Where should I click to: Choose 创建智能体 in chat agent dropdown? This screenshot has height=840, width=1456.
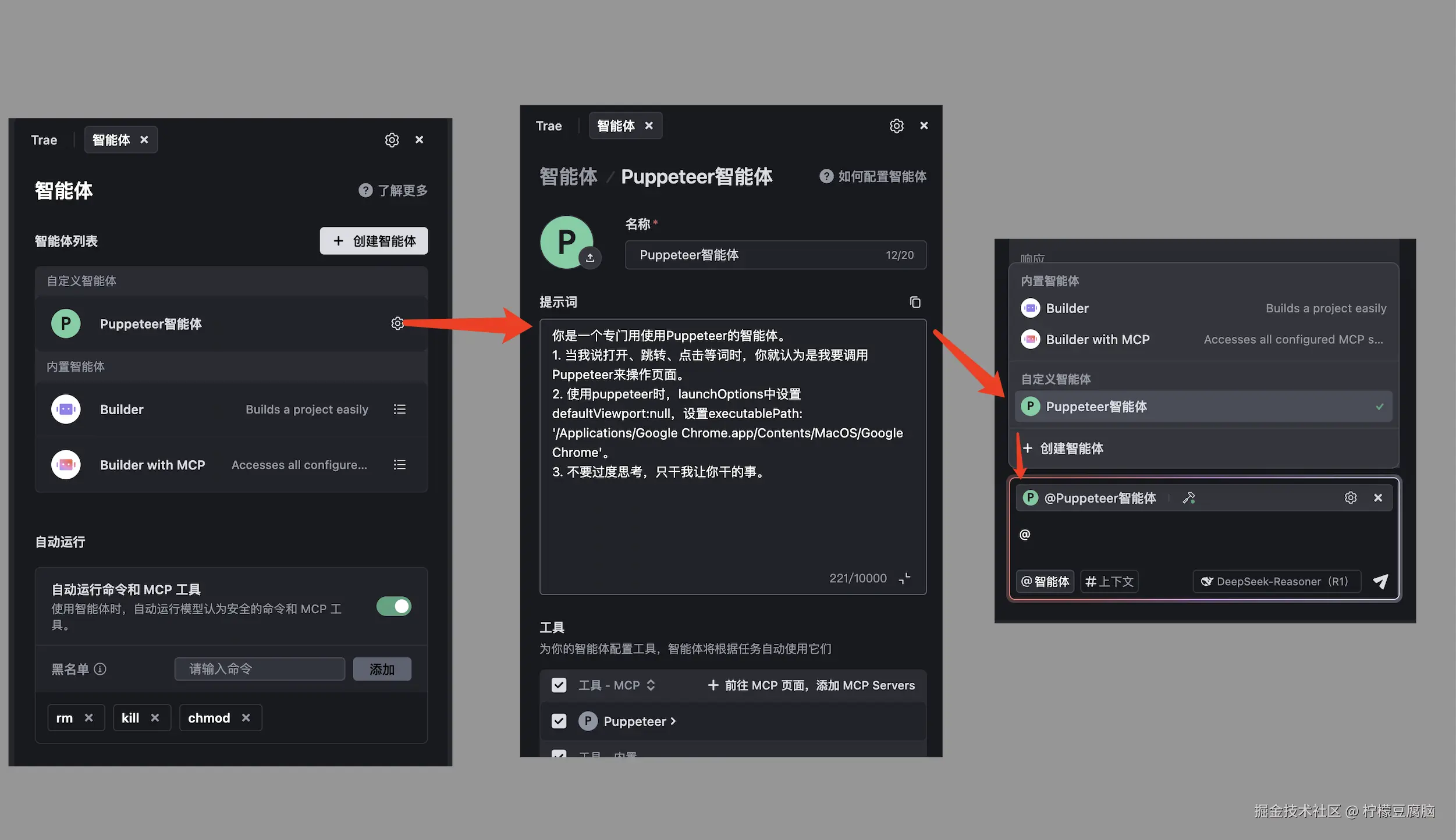click(1203, 449)
